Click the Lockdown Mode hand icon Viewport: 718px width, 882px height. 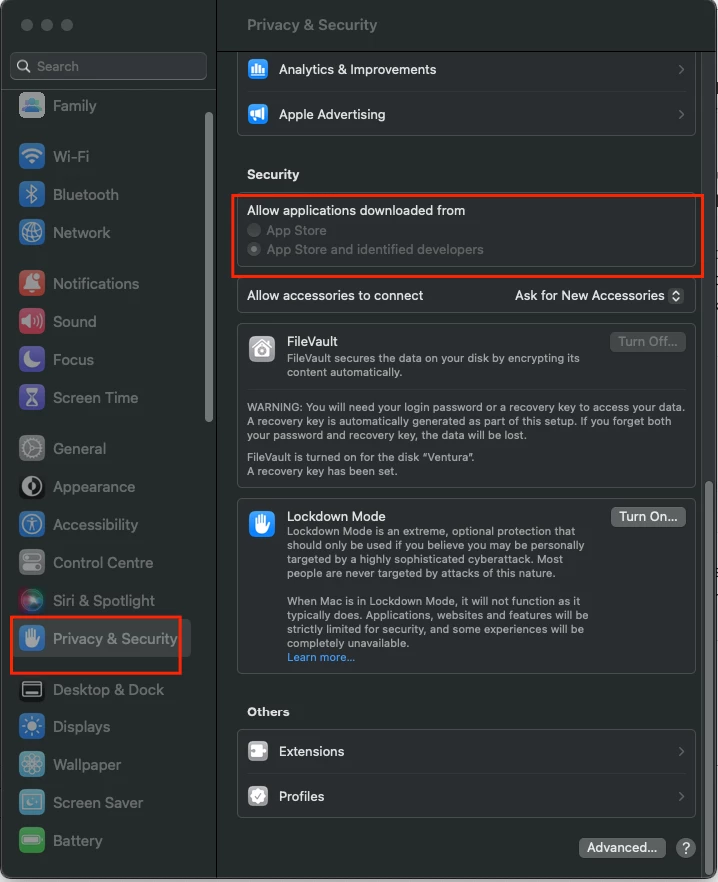click(262, 524)
